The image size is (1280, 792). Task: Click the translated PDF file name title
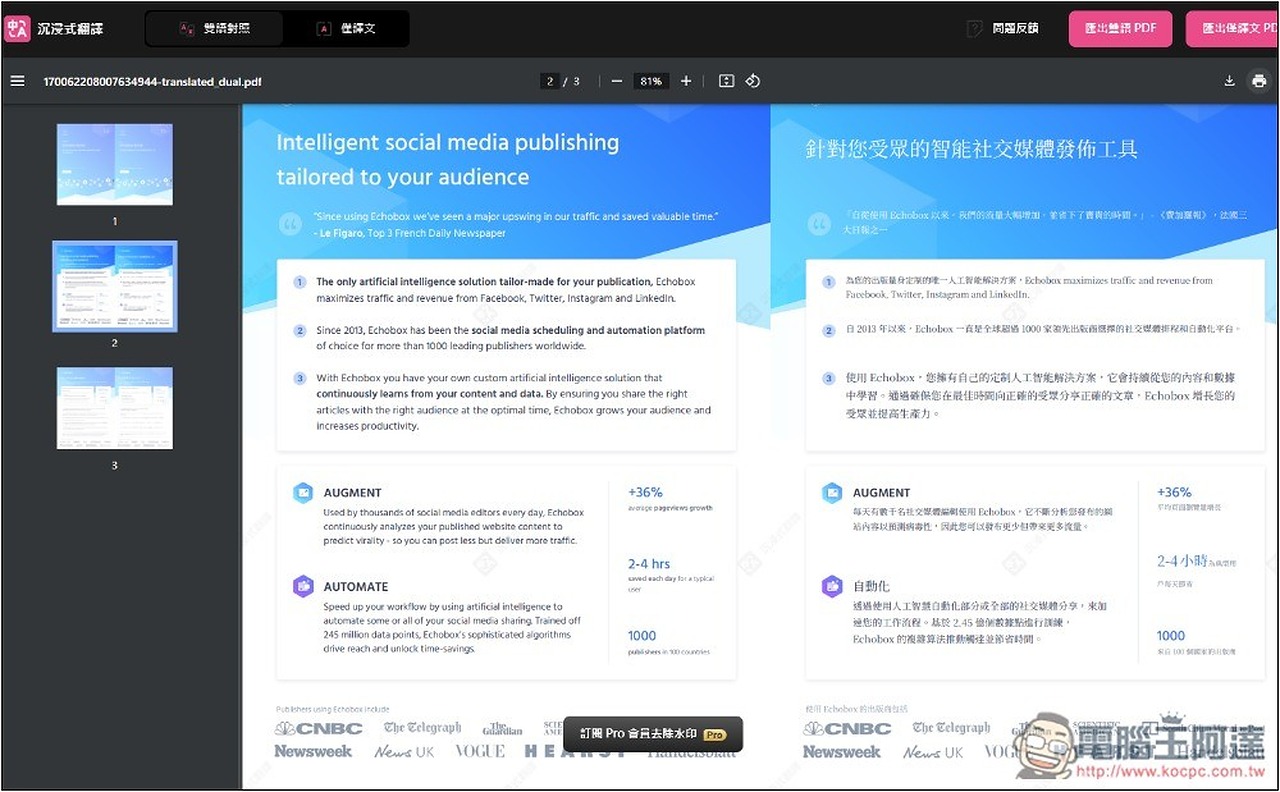152,81
